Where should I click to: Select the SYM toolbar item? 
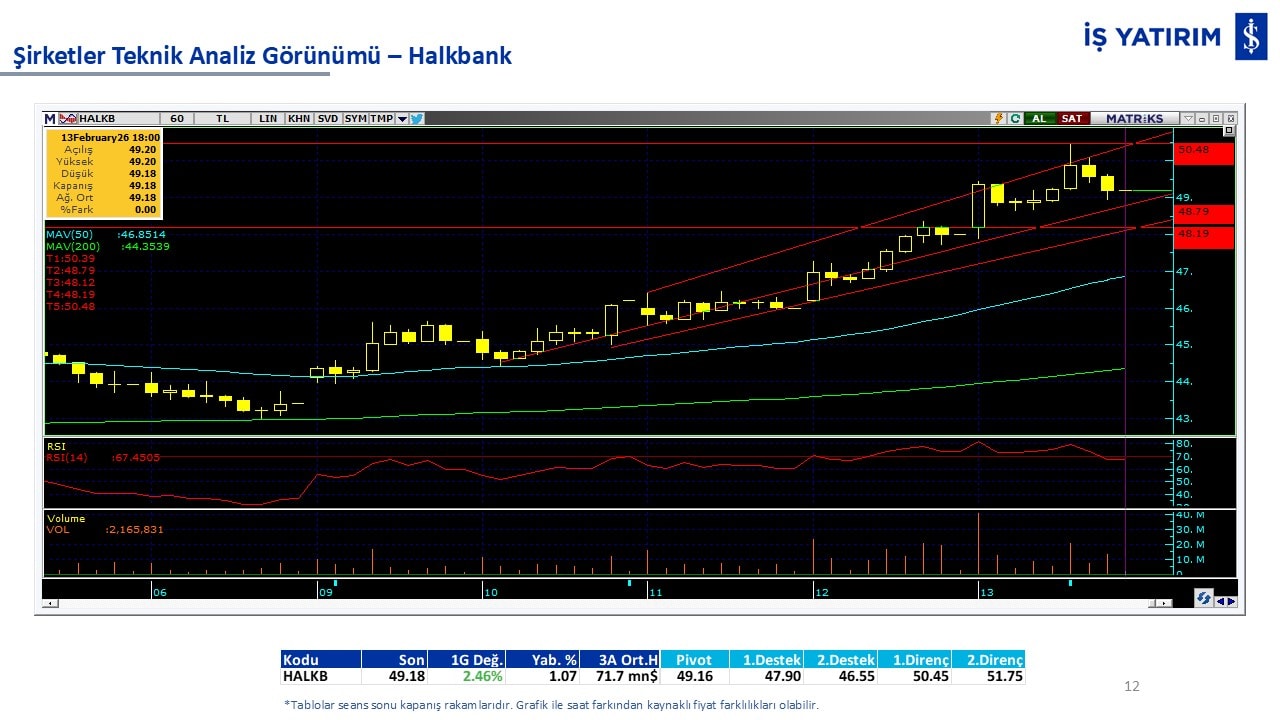pos(355,118)
